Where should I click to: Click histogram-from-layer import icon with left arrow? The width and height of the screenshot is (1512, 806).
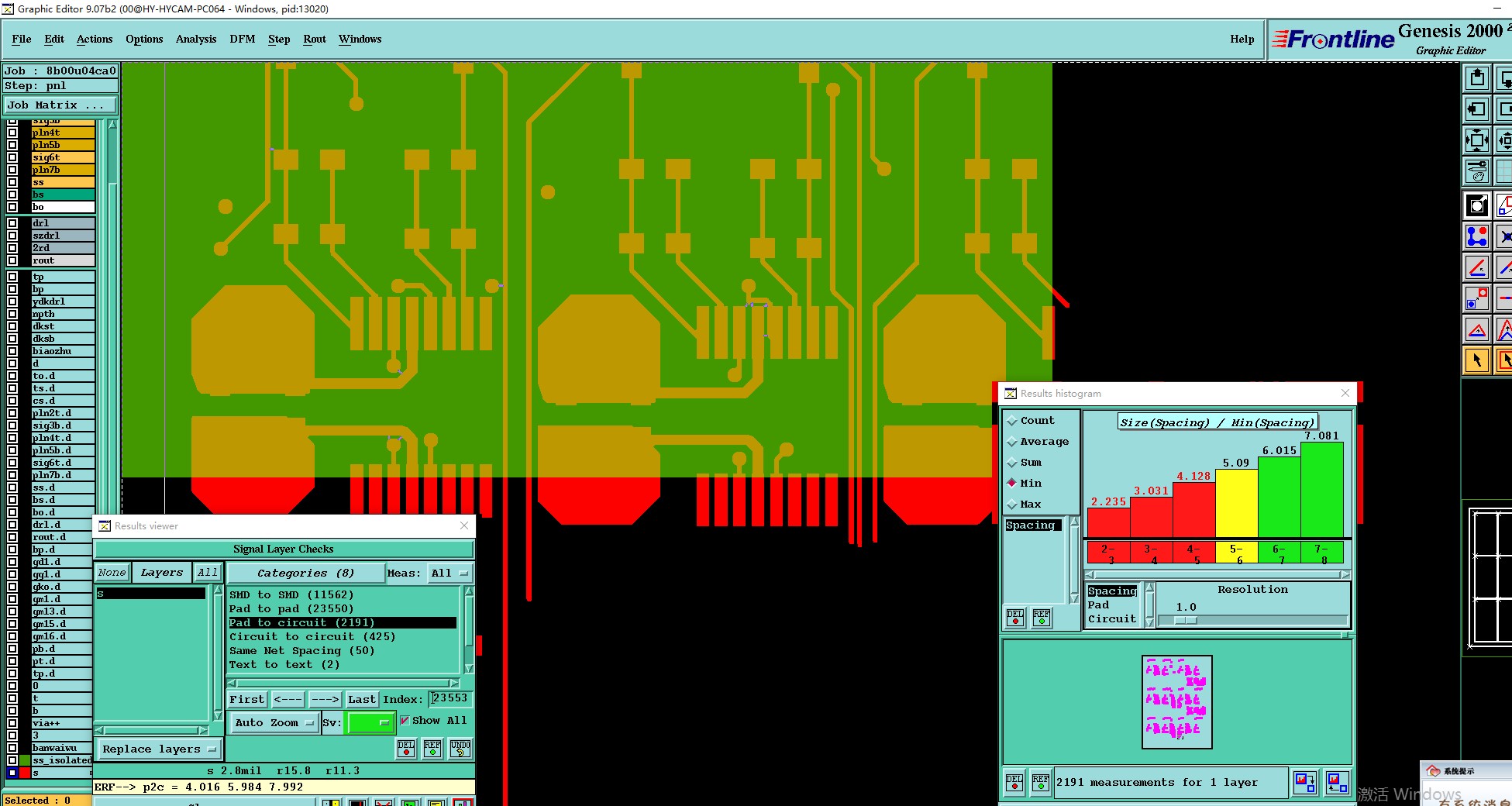(1337, 783)
